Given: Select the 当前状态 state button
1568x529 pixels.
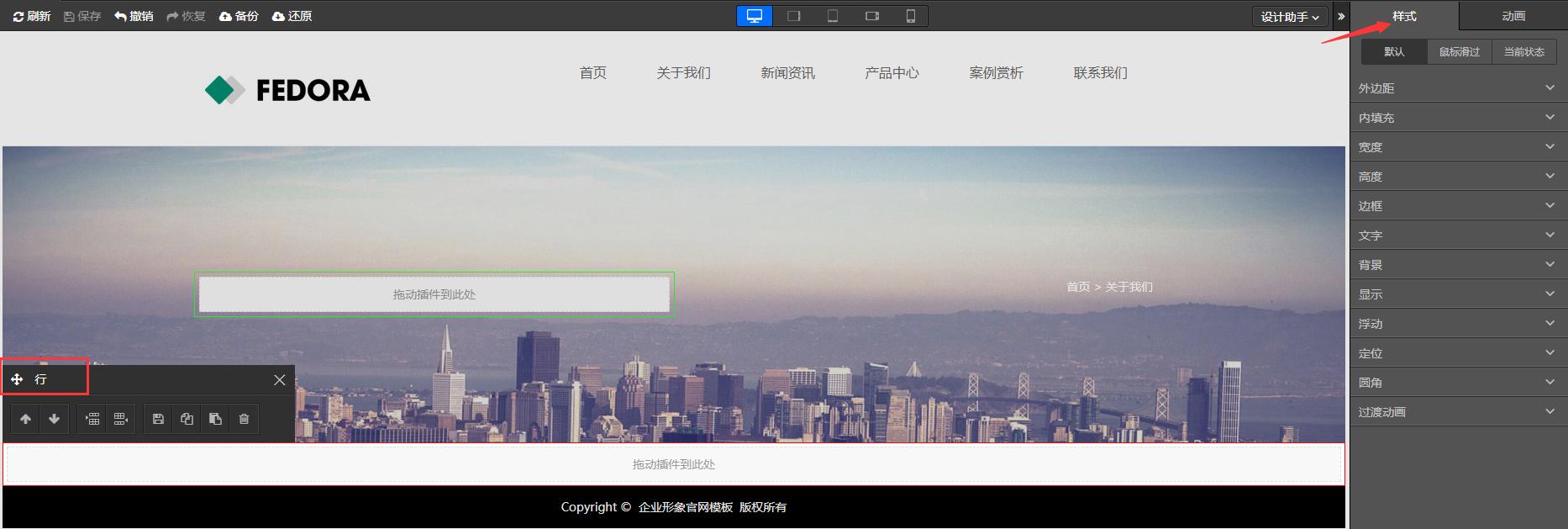Looking at the screenshot, I should click(1523, 52).
